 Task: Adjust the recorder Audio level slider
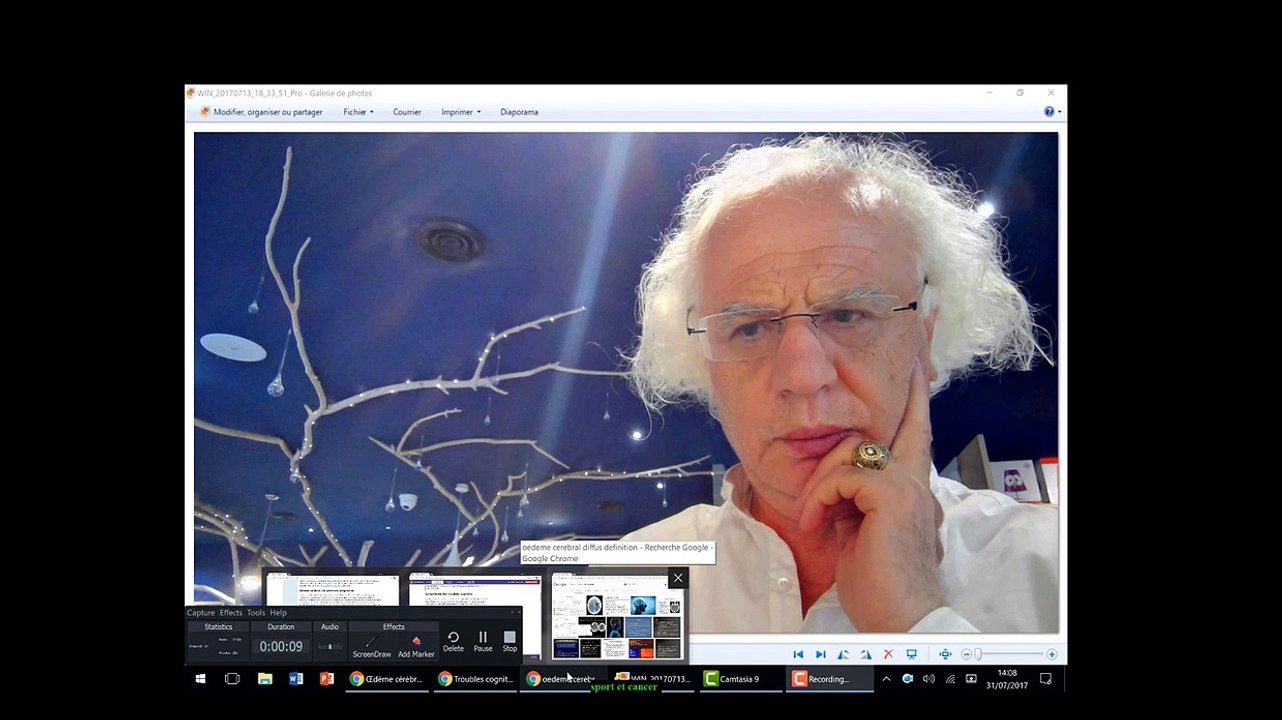click(330, 647)
